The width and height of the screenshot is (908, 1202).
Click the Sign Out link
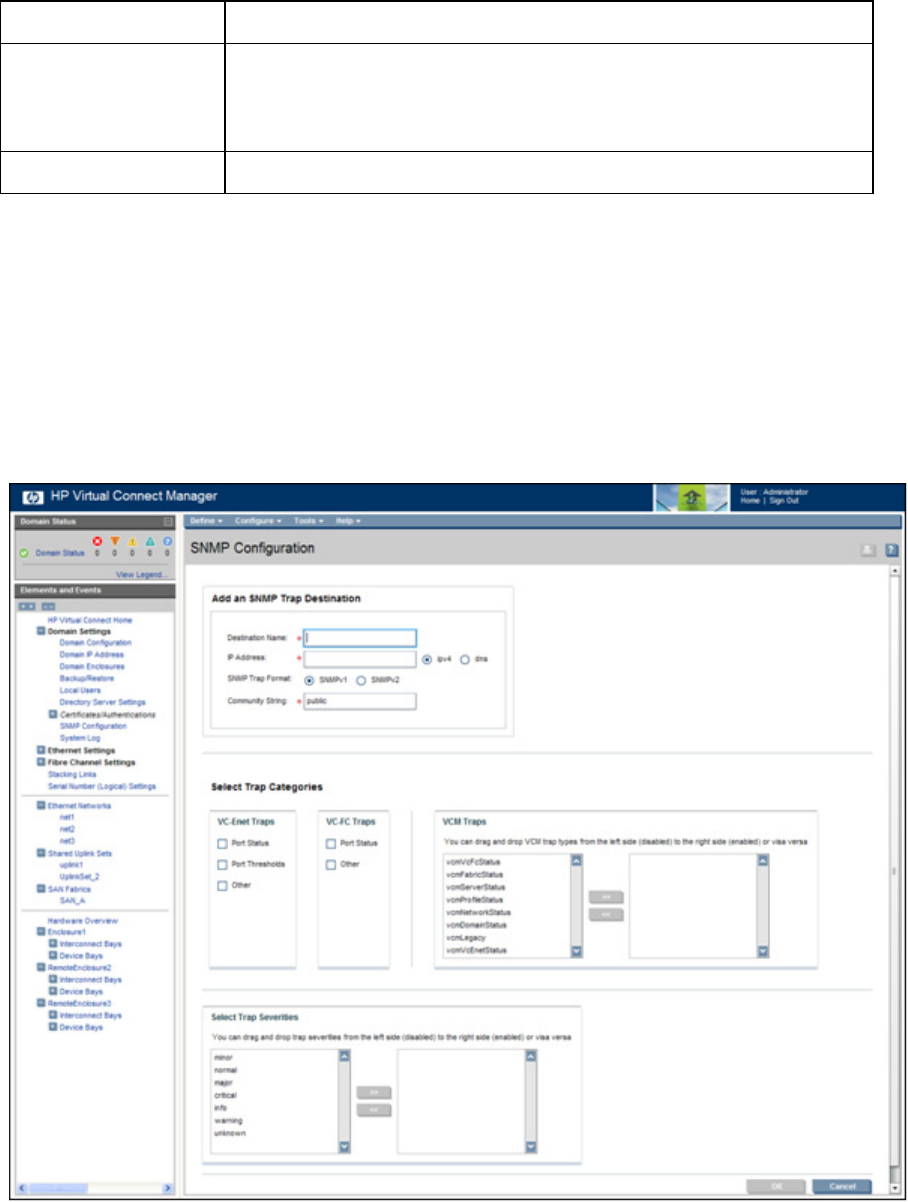click(785, 502)
